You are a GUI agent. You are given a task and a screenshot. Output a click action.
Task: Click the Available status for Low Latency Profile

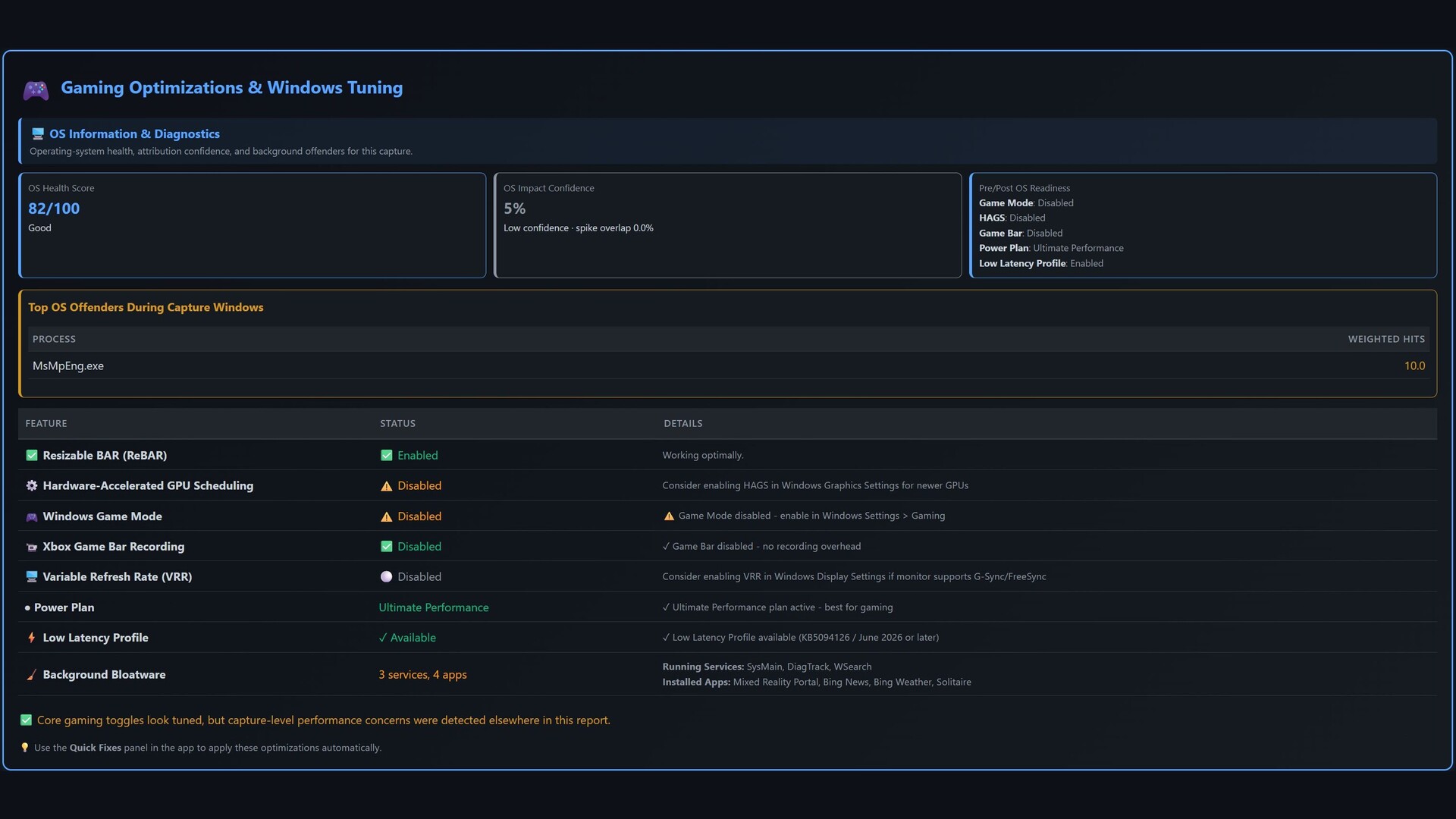click(407, 639)
